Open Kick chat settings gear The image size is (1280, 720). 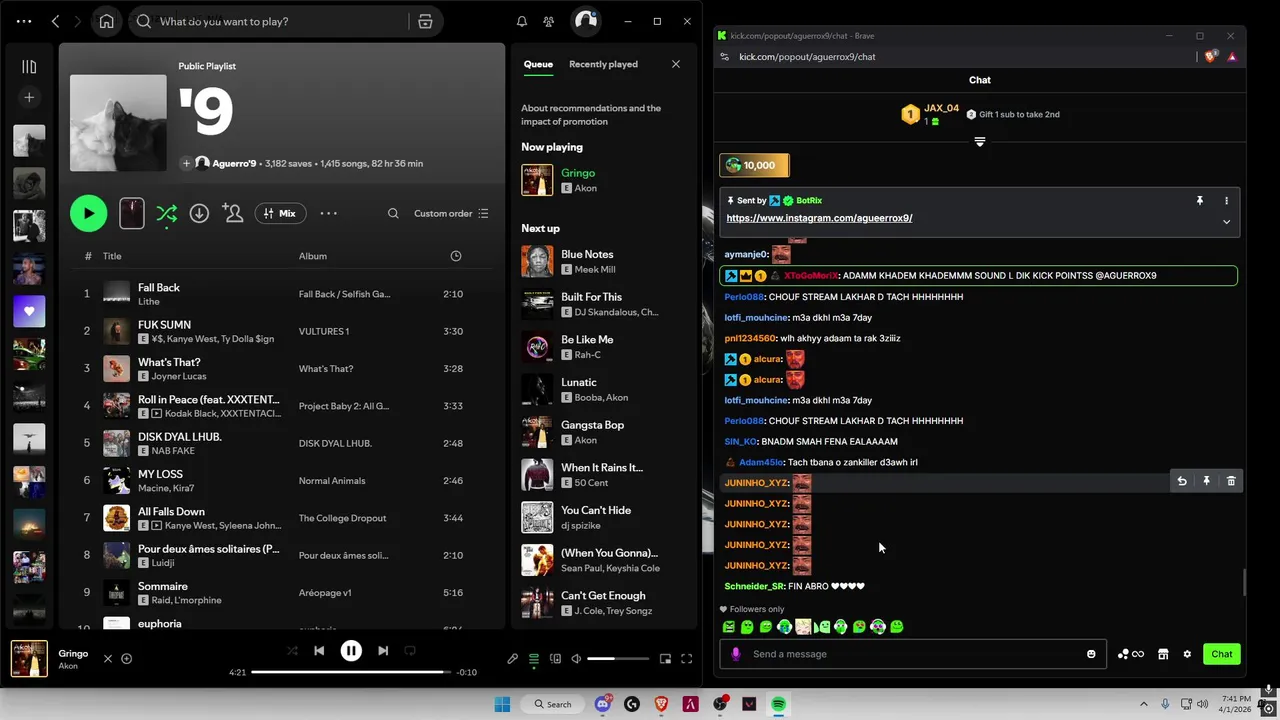1187,654
